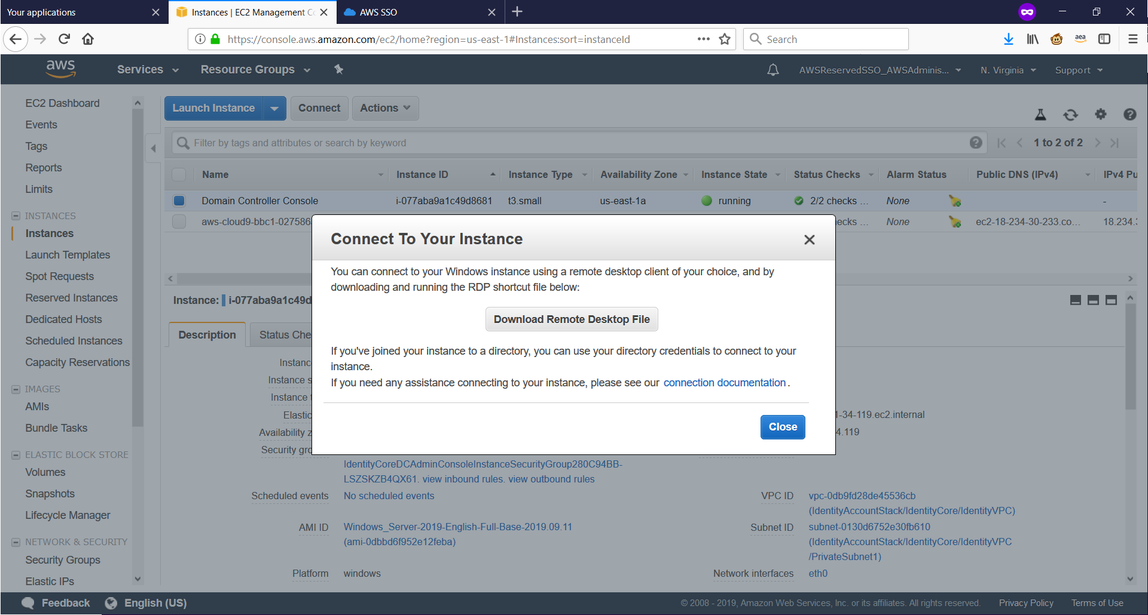
Task: Check the aws-cloud9 instance row checkbox
Action: [179, 221]
